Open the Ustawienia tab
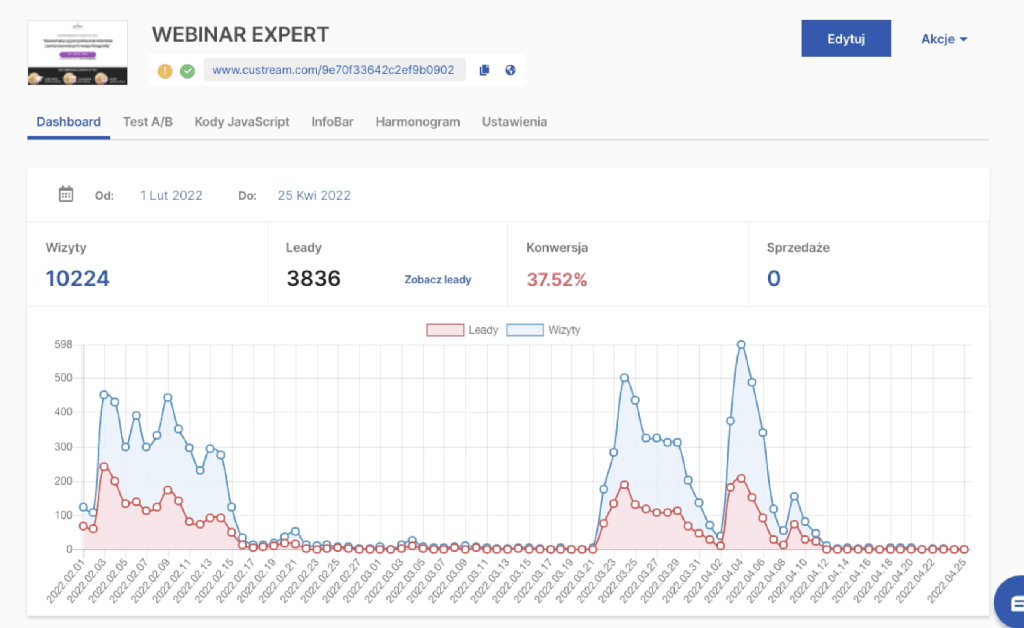This screenshot has width=1024, height=628. point(514,122)
